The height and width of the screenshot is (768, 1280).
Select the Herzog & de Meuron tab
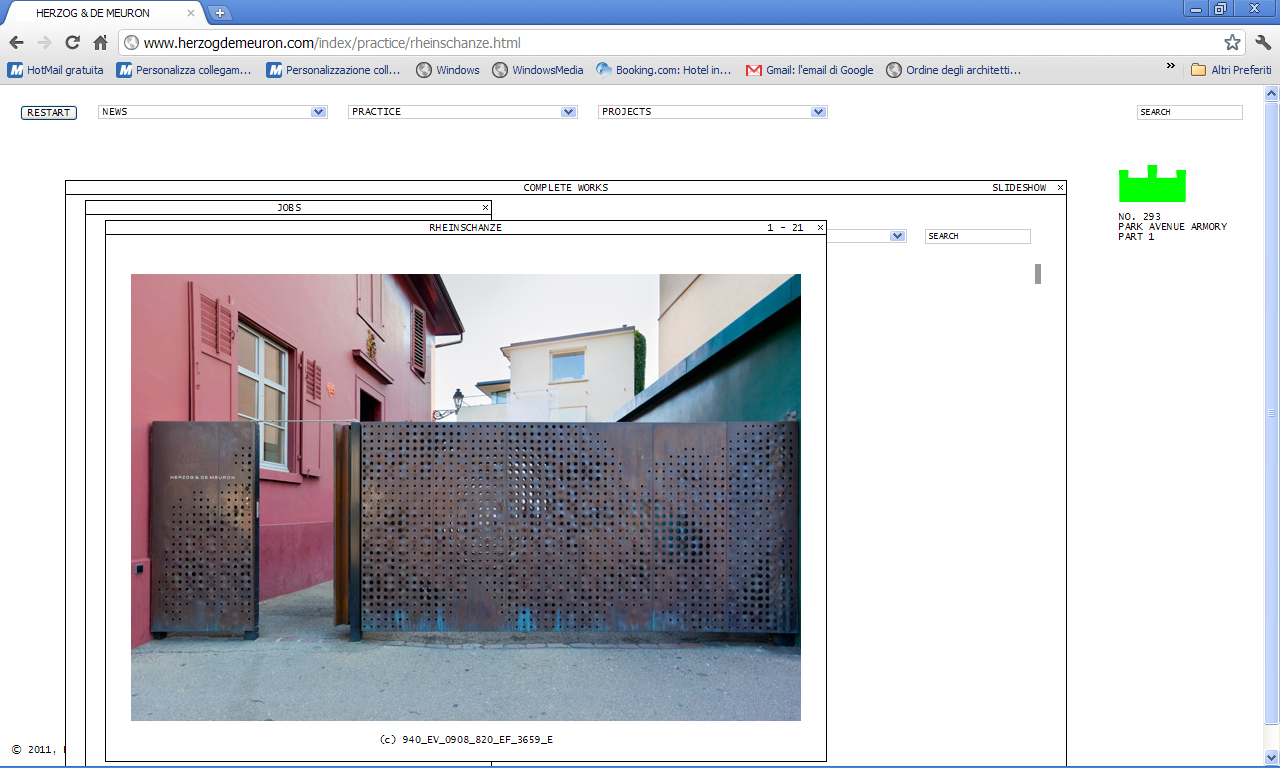100,13
